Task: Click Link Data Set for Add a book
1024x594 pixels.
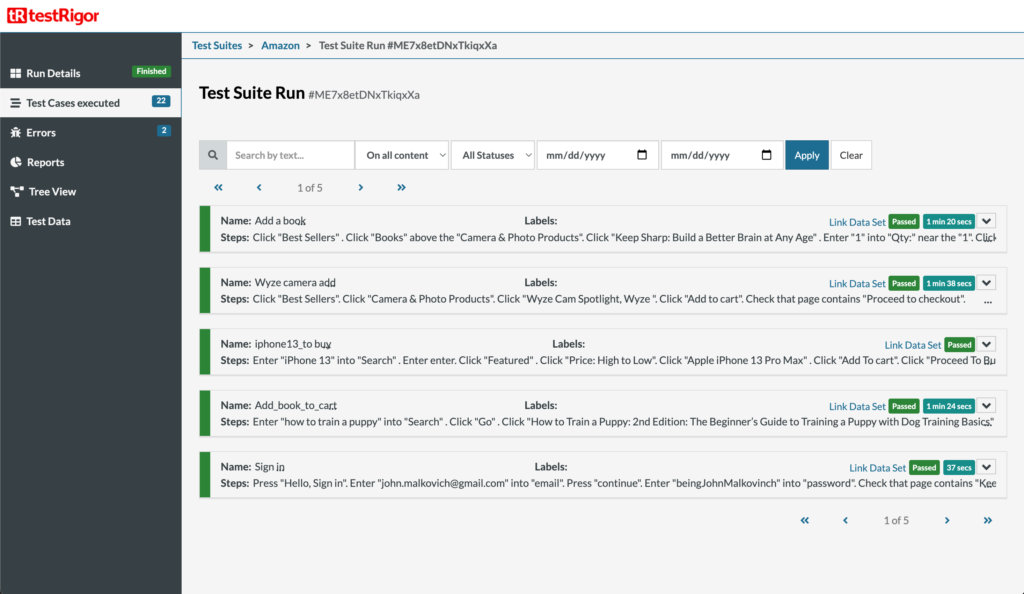Action: [x=857, y=222]
